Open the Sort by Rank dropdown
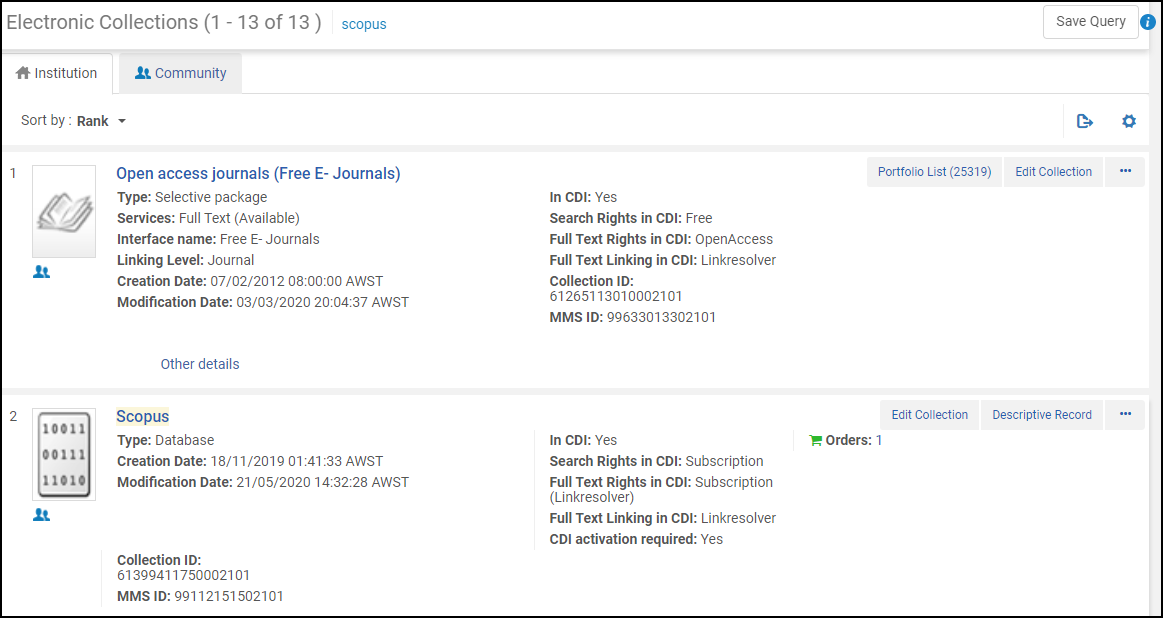1163x618 pixels. point(102,121)
